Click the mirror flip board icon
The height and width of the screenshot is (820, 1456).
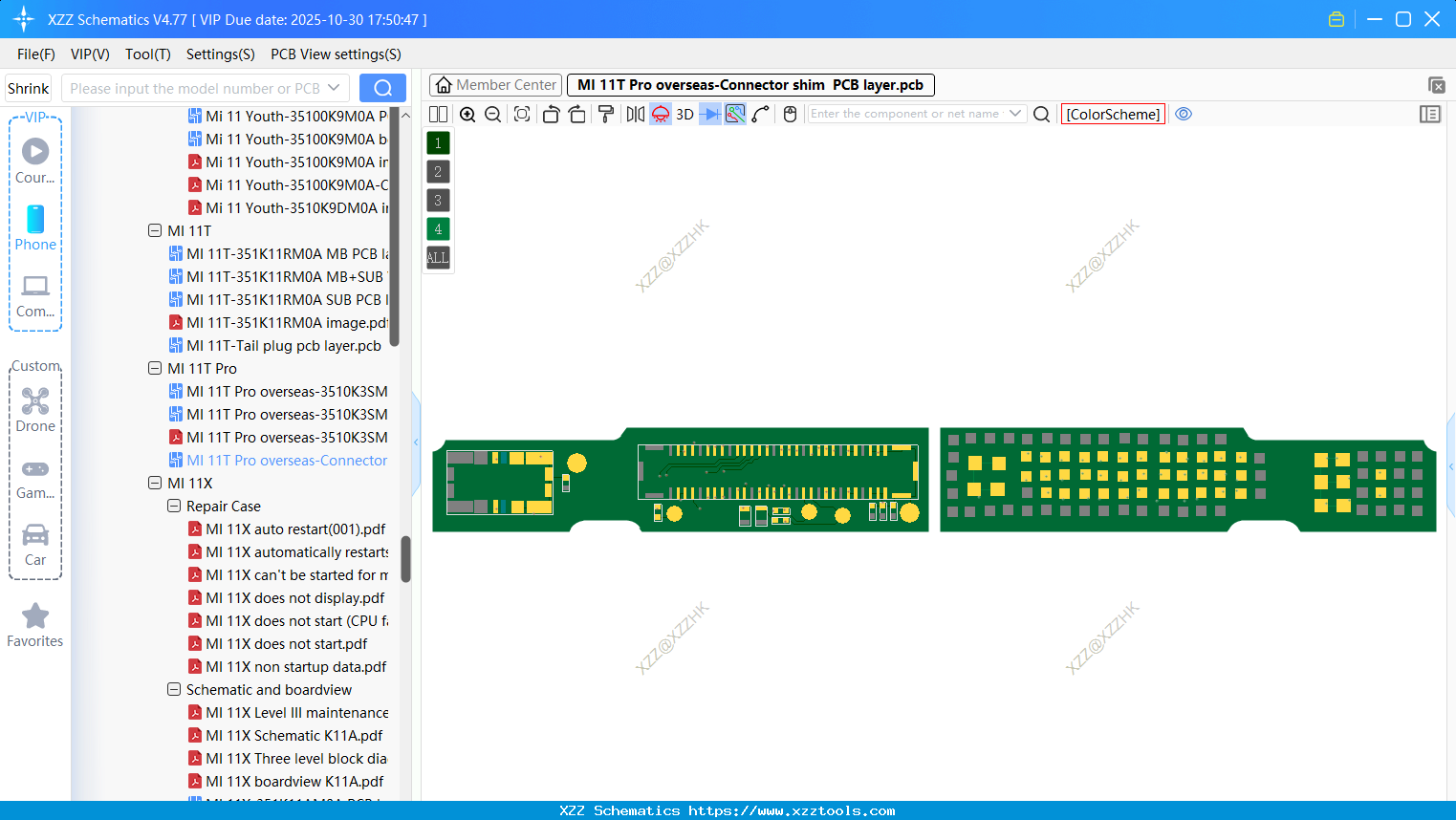point(634,114)
